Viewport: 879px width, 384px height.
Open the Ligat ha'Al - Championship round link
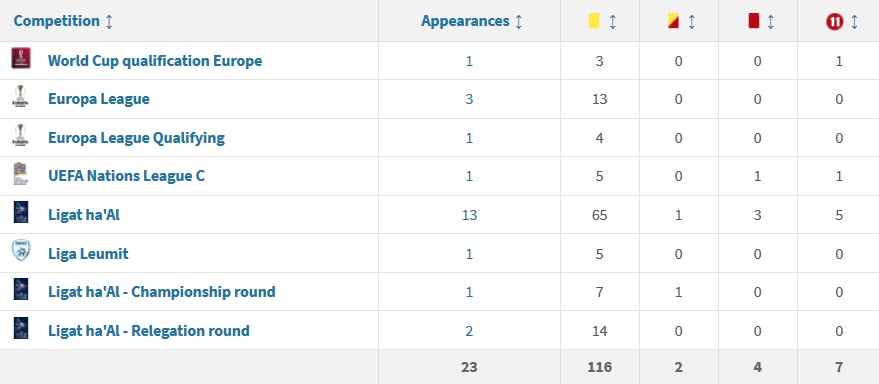point(161,292)
